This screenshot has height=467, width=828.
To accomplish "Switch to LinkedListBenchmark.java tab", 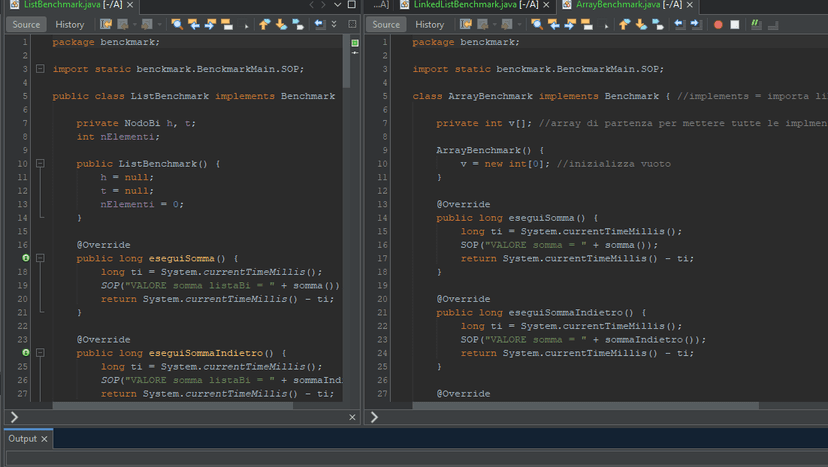I will coord(475,5).
